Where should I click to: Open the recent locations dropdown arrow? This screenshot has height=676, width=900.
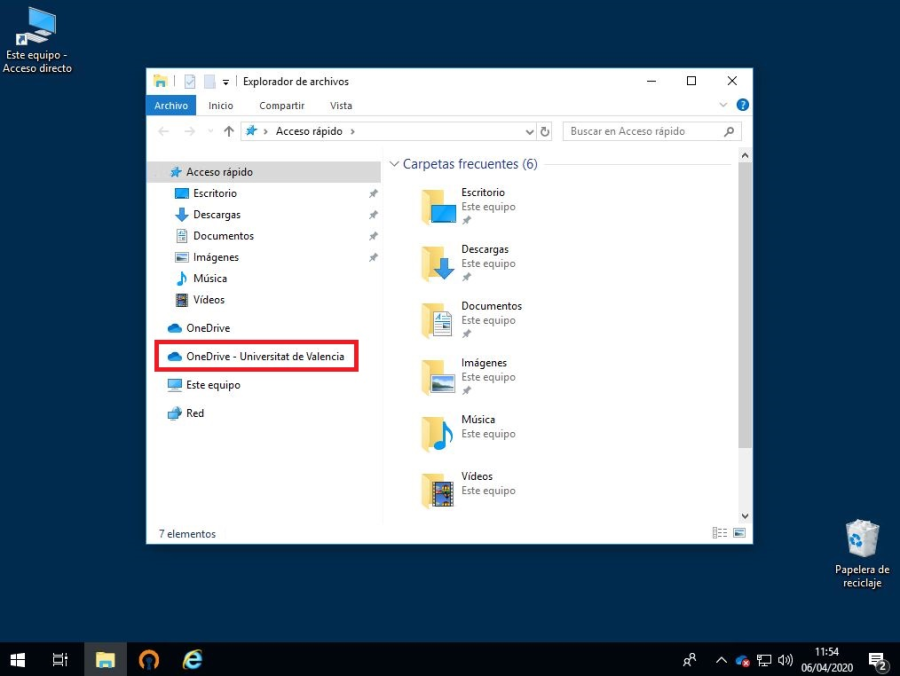click(x=211, y=131)
